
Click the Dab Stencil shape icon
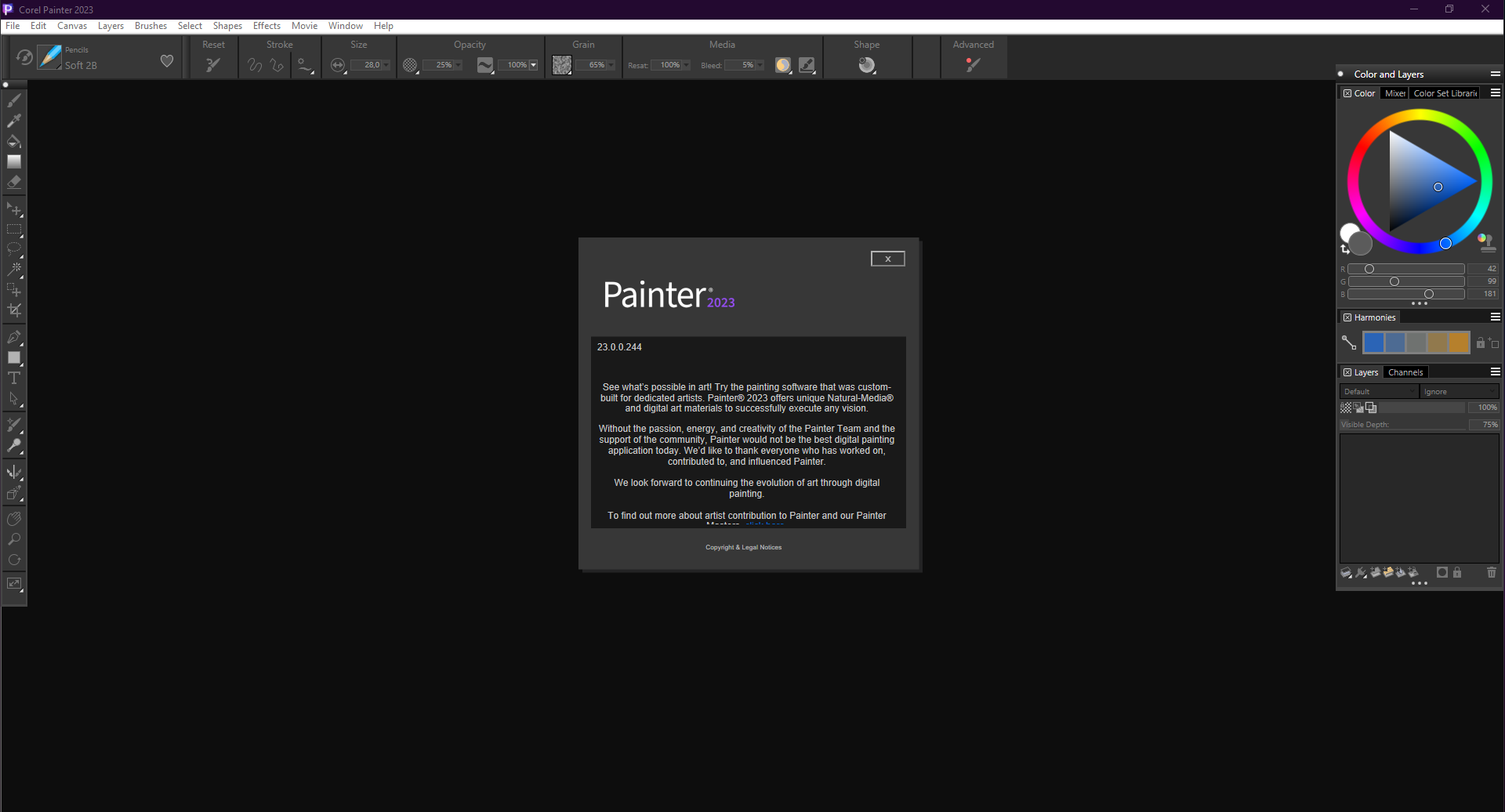click(x=866, y=65)
